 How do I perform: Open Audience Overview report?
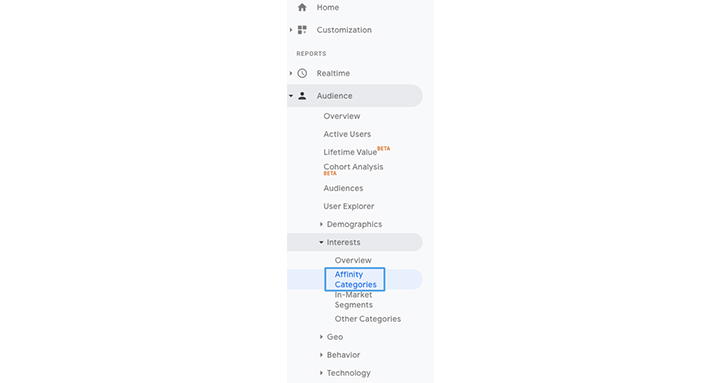pyautogui.click(x=342, y=116)
